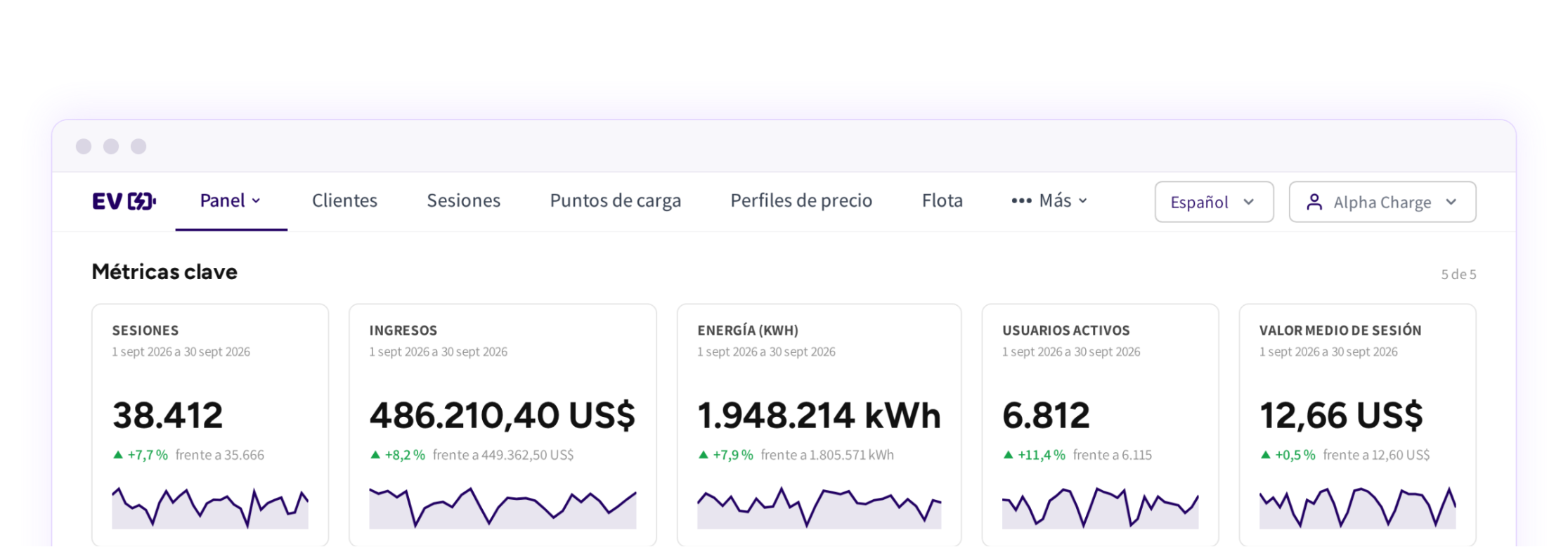Click the green up-arrow on the Sesiones card
Screen dimensions: 1568x547
(118, 455)
